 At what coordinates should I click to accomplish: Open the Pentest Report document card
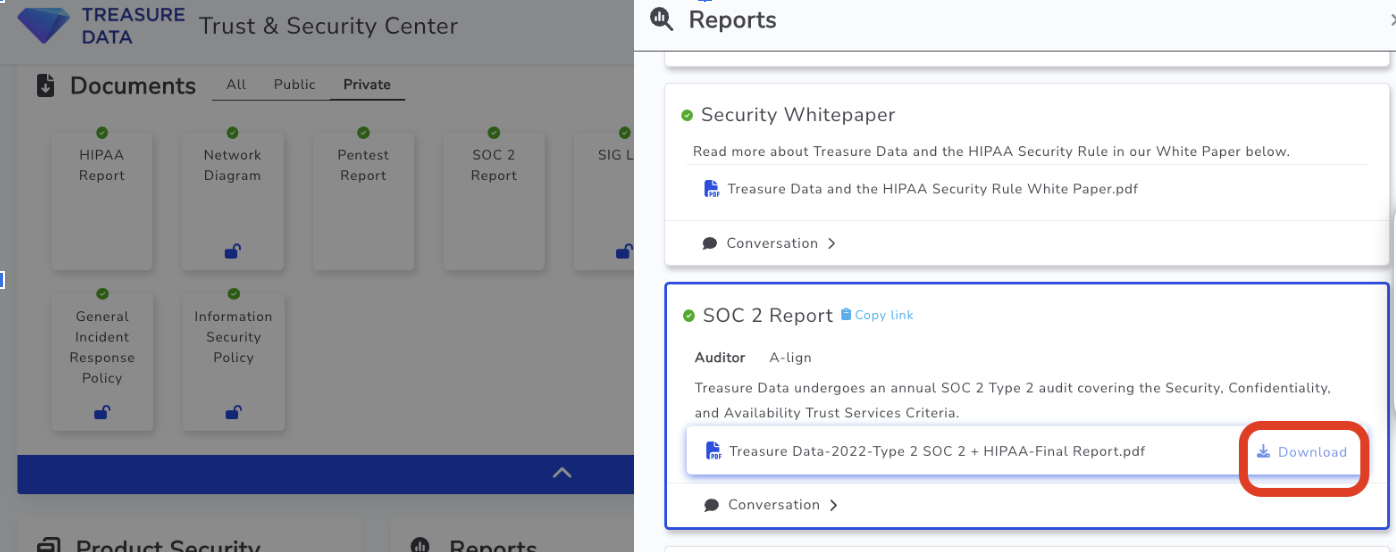click(x=363, y=200)
